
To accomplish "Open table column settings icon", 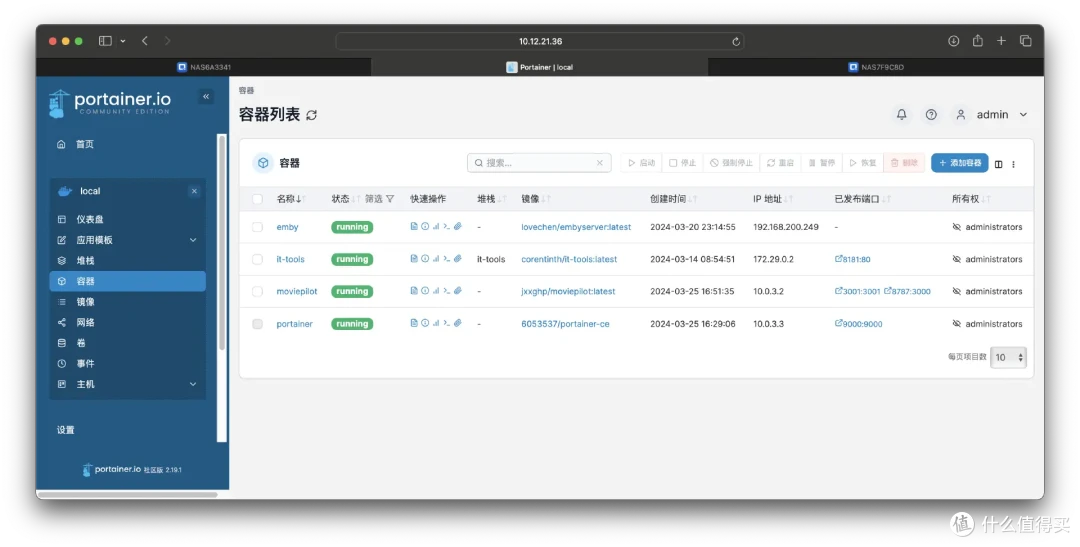I will pyautogui.click(x=998, y=163).
